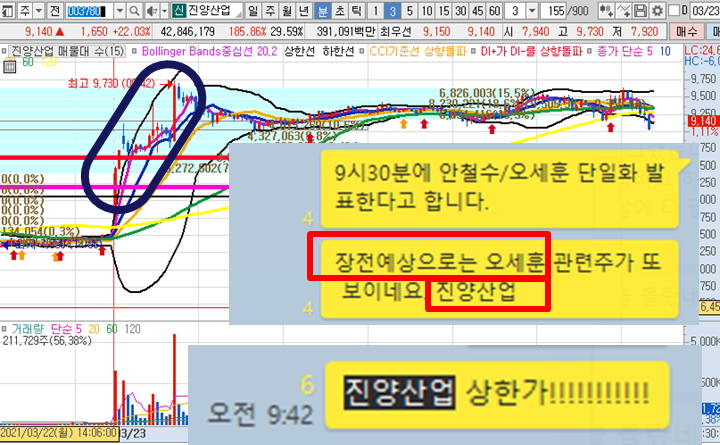Switch chart to monthly 월 period
This screenshot has height=445, width=720.
[x=287, y=10]
